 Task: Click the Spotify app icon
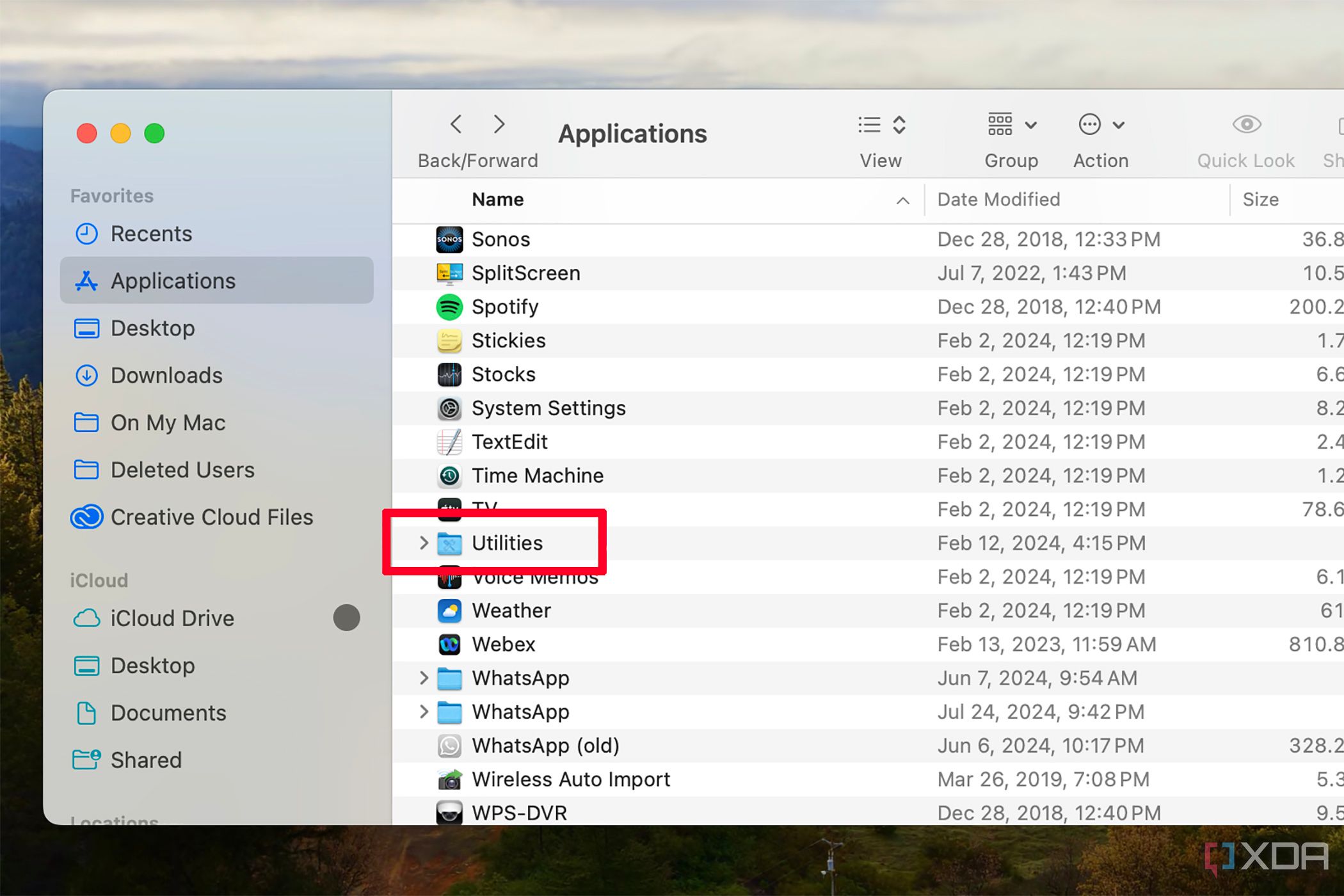coord(449,307)
